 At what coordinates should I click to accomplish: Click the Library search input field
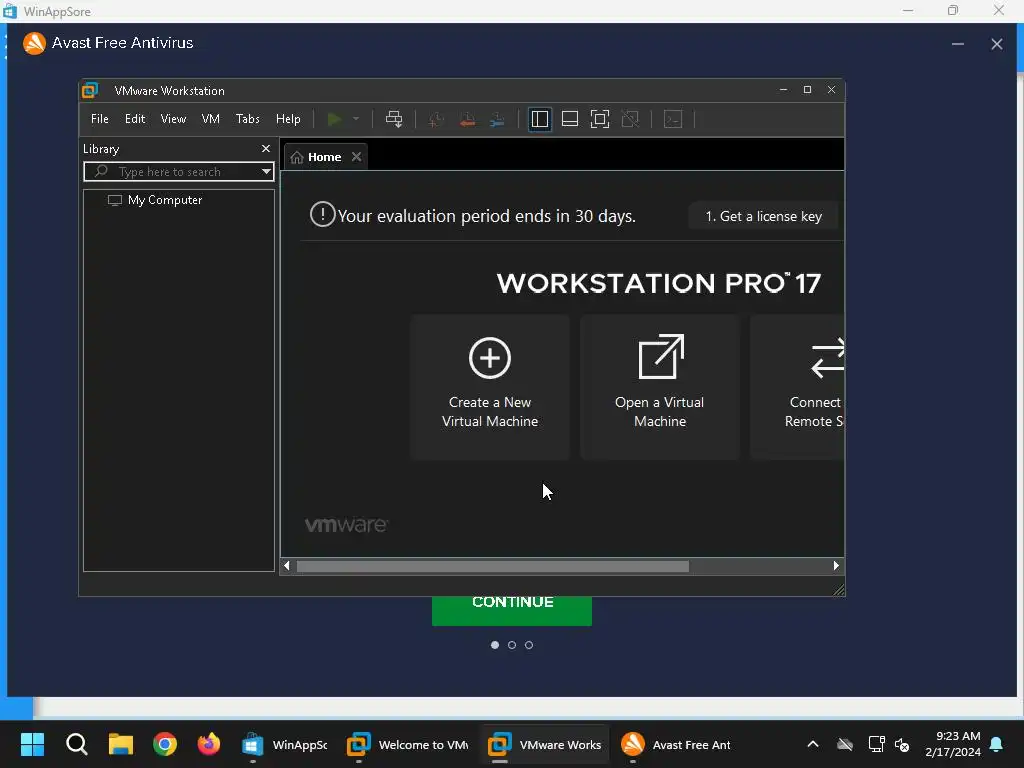coord(178,172)
